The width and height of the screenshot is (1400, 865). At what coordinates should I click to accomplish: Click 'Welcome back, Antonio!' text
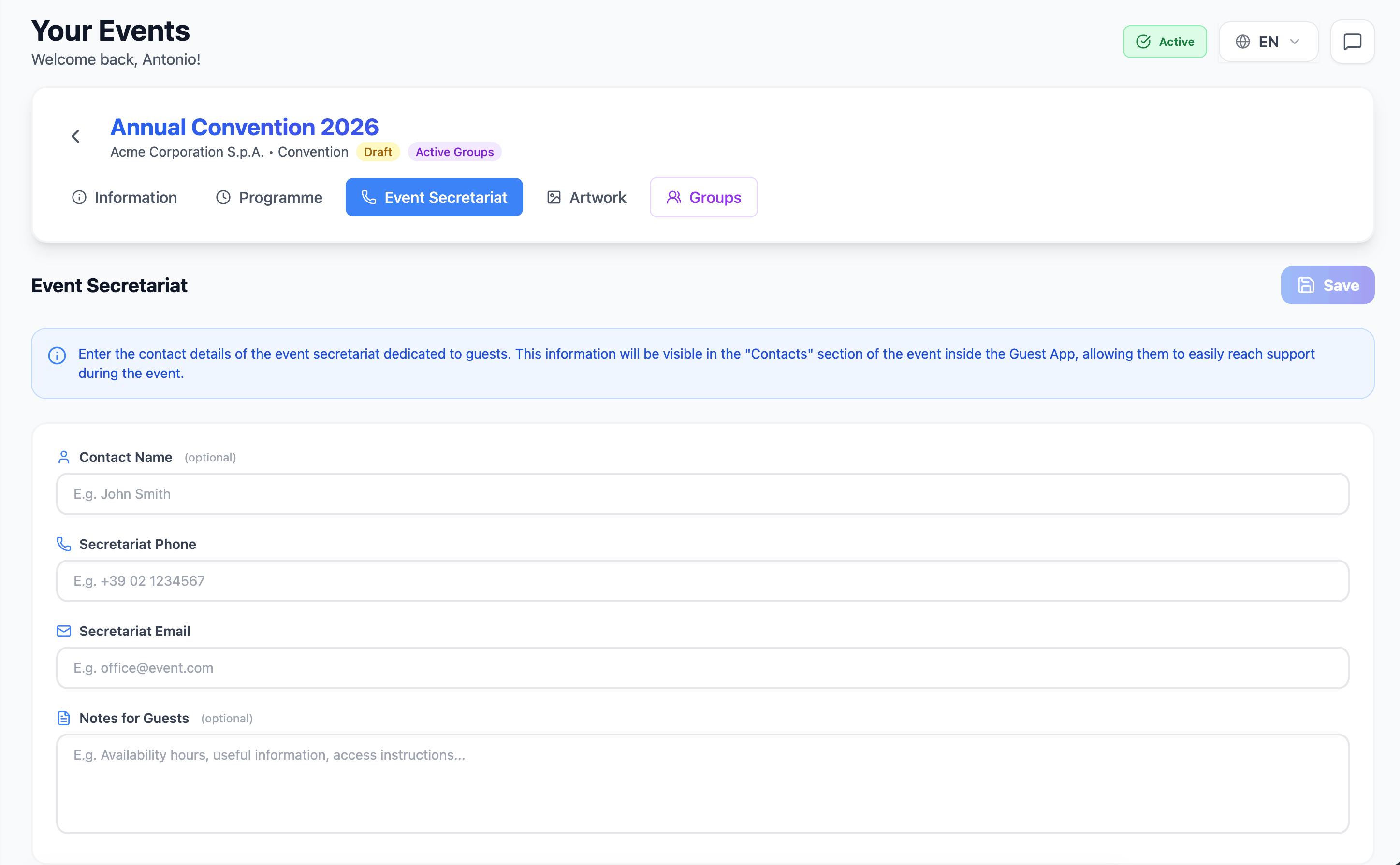[x=116, y=59]
